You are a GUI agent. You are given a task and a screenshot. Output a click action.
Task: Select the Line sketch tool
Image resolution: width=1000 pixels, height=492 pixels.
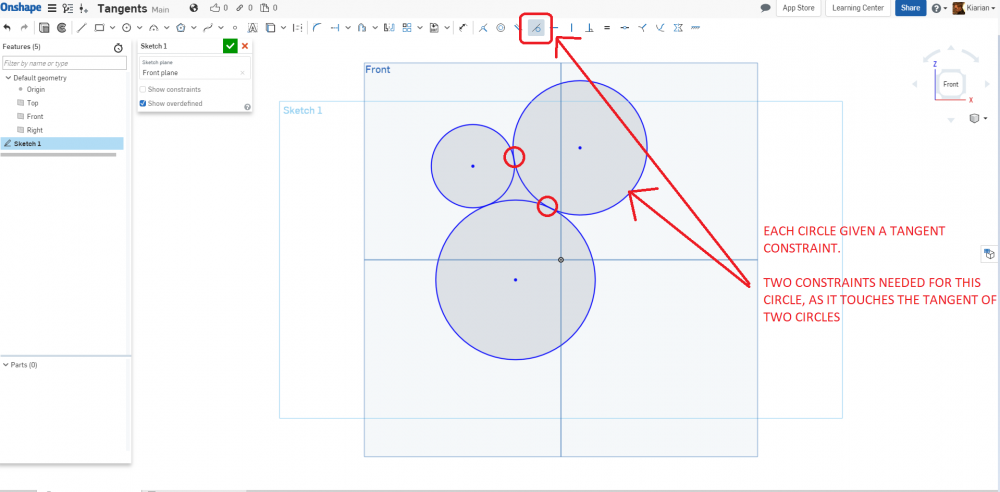[x=82, y=28]
